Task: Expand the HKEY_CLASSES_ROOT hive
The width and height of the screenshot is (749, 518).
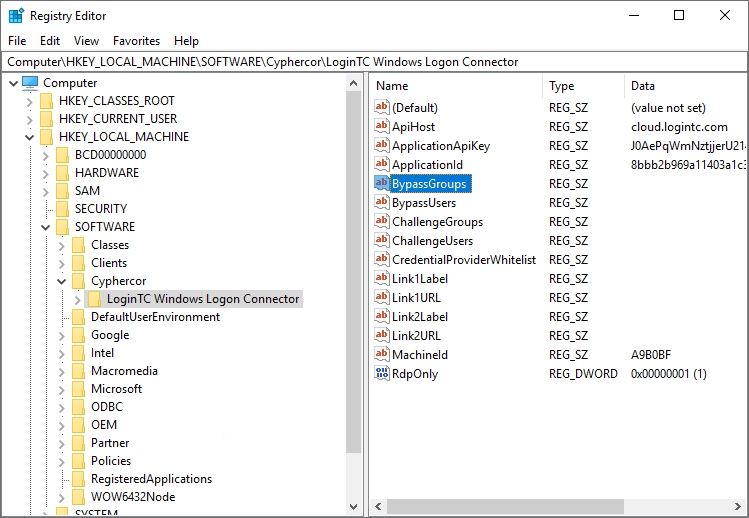Action: click(x=30, y=101)
